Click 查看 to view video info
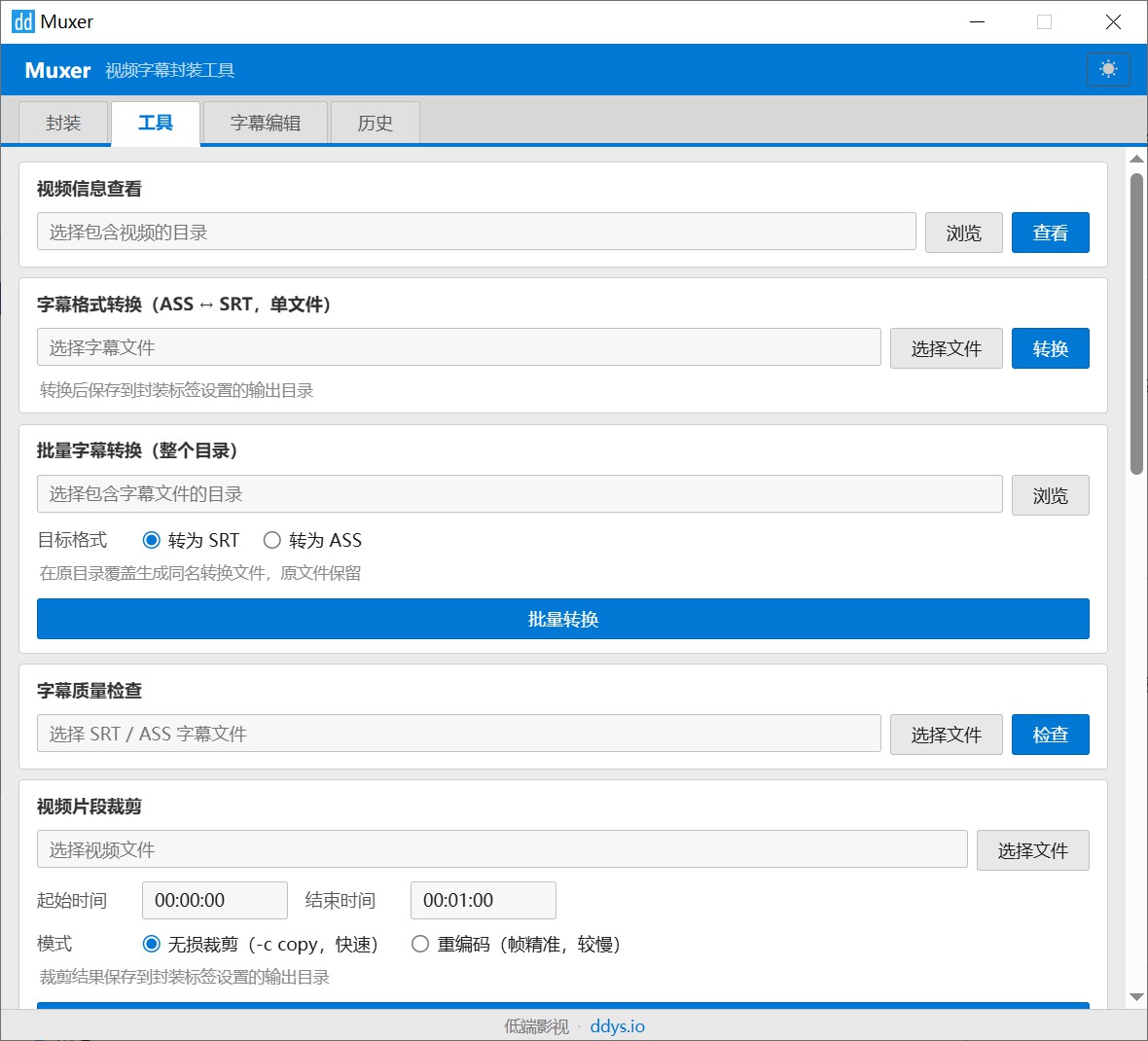 coord(1050,233)
